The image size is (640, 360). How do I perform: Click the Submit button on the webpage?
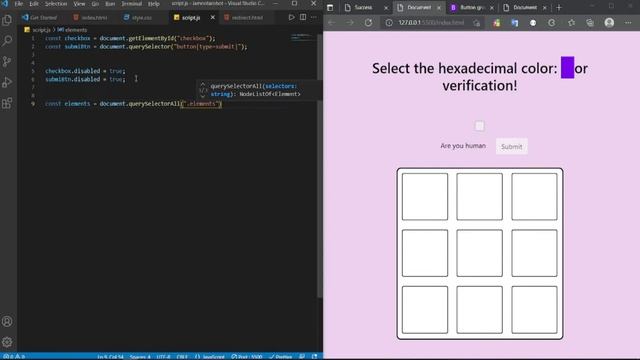511,147
